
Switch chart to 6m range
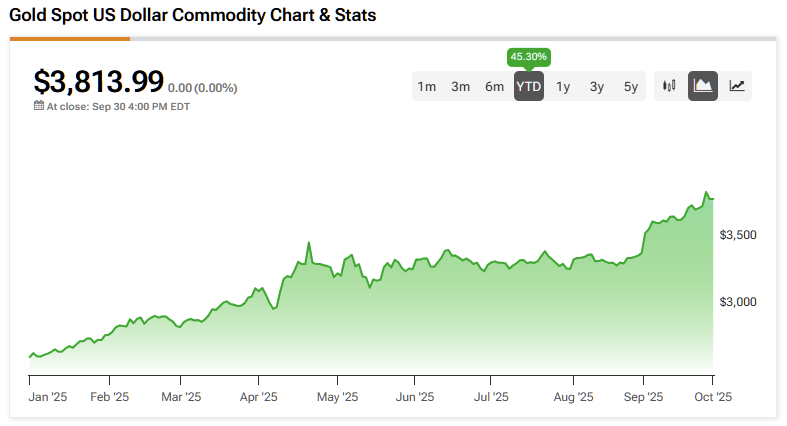point(495,86)
